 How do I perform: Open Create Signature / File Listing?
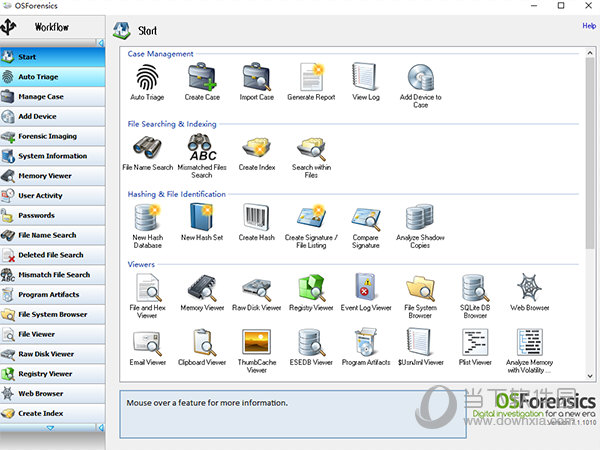[x=311, y=218]
